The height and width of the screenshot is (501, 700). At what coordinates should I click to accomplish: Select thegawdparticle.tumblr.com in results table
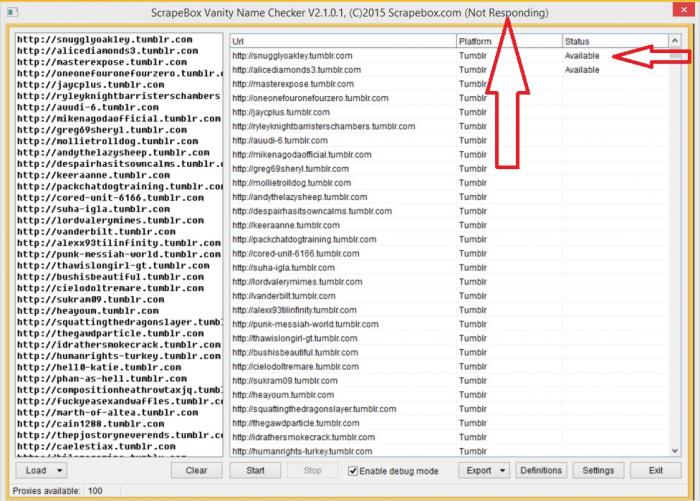[296, 423]
